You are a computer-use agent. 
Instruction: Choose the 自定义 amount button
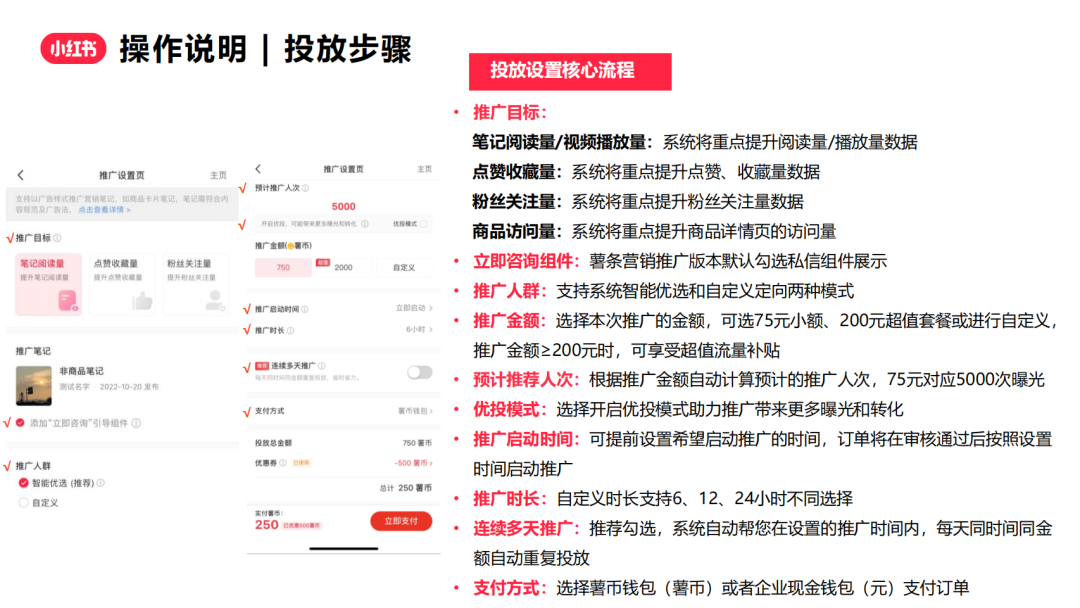(404, 267)
